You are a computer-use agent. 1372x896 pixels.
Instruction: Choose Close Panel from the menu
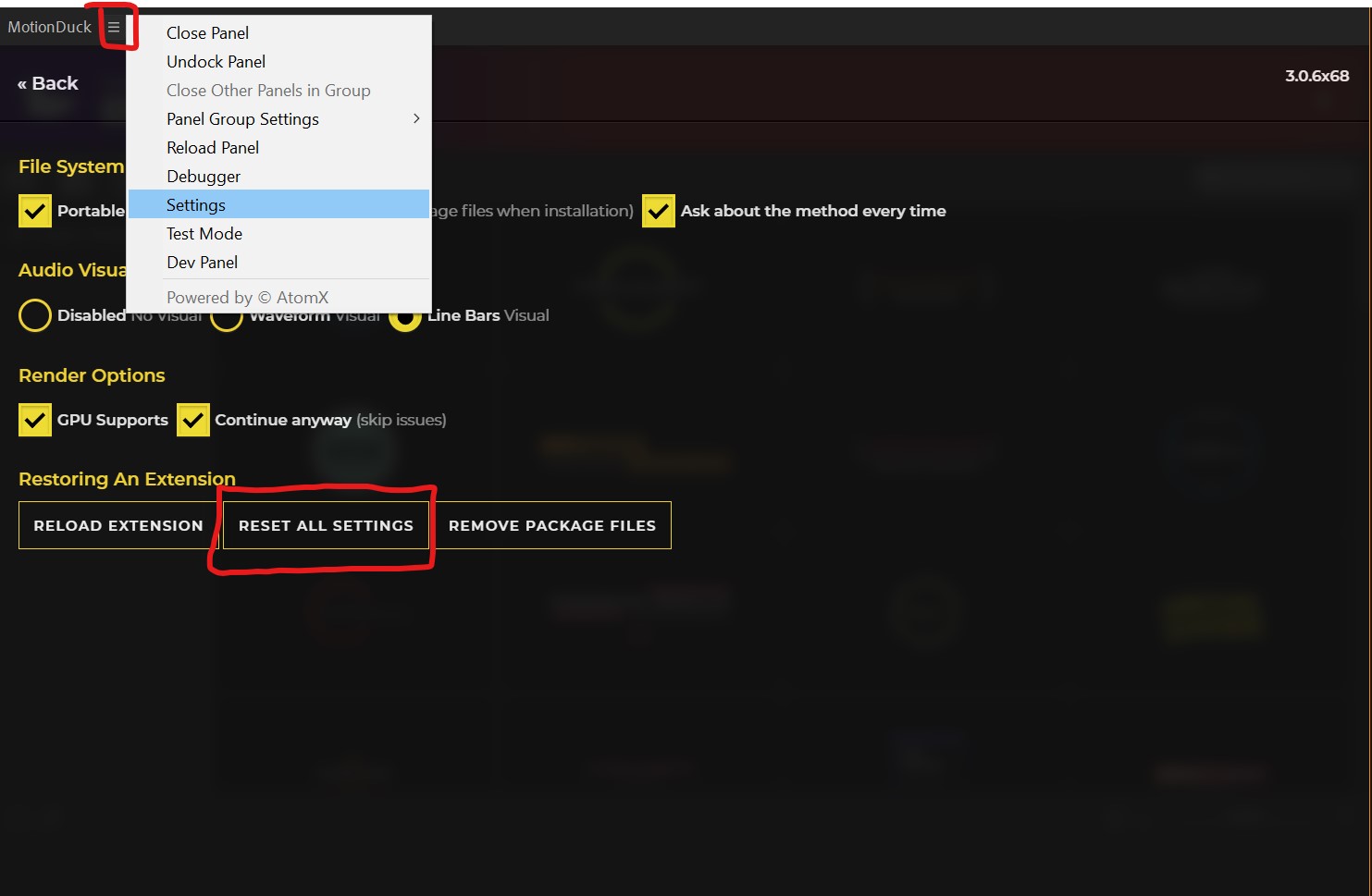point(207,33)
